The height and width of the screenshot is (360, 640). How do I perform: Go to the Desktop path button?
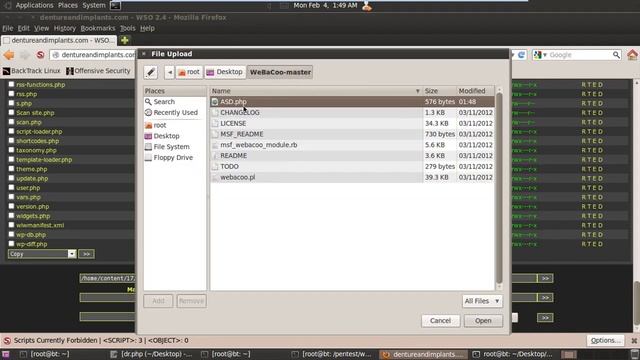point(225,72)
